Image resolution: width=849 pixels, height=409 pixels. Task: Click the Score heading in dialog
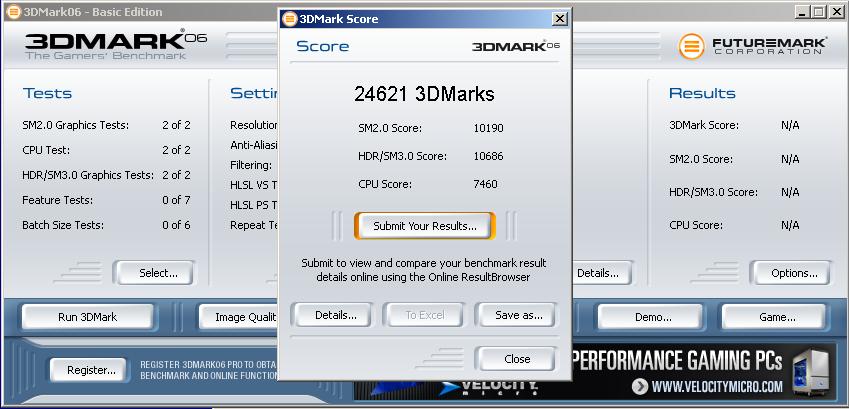click(x=323, y=46)
